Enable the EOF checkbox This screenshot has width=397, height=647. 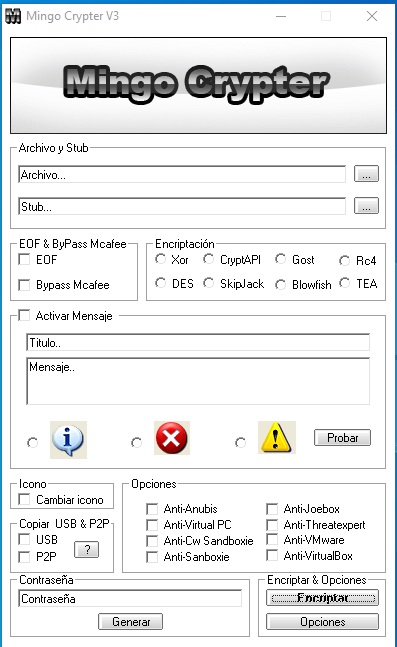point(24,260)
